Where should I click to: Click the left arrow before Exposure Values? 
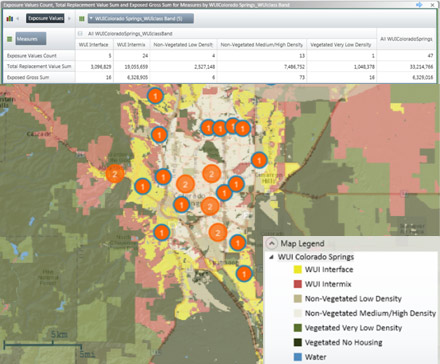coord(18,19)
